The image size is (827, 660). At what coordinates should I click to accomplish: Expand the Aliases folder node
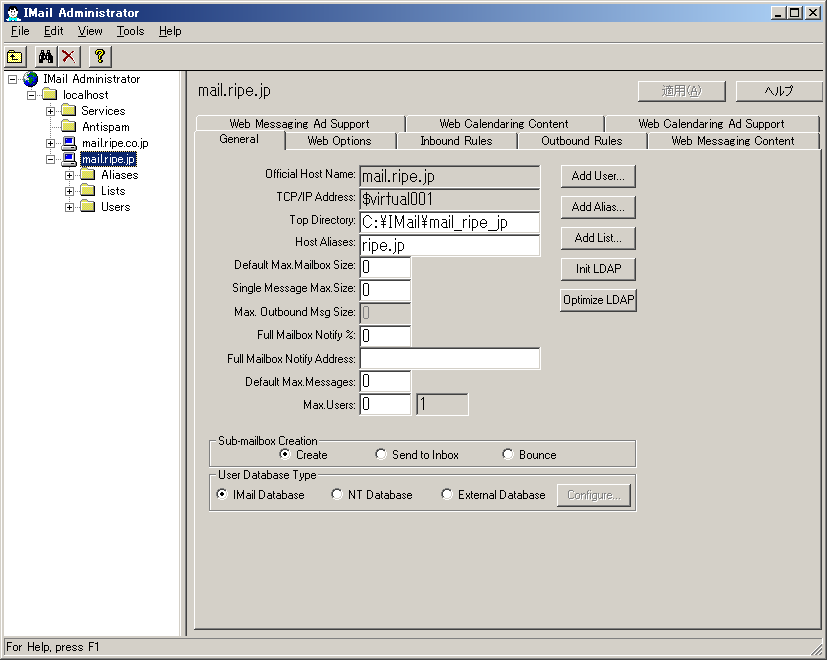pos(70,175)
